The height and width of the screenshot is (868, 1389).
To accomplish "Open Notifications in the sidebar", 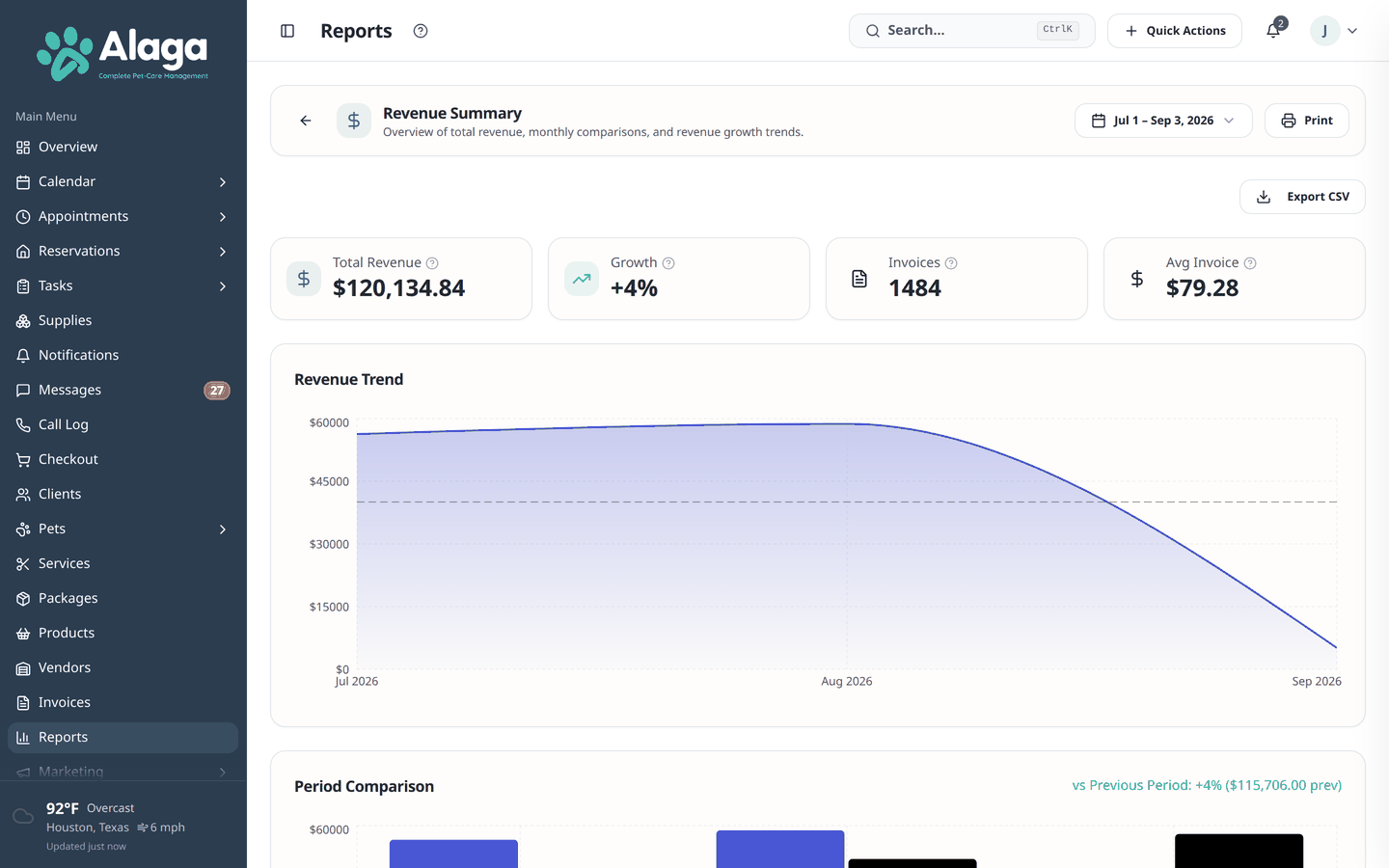I will (x=123, y=355).
